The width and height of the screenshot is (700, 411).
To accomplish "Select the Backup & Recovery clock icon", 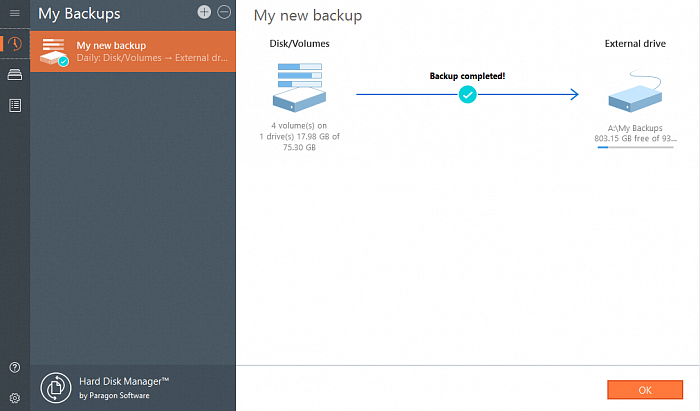I will (14, 45).
